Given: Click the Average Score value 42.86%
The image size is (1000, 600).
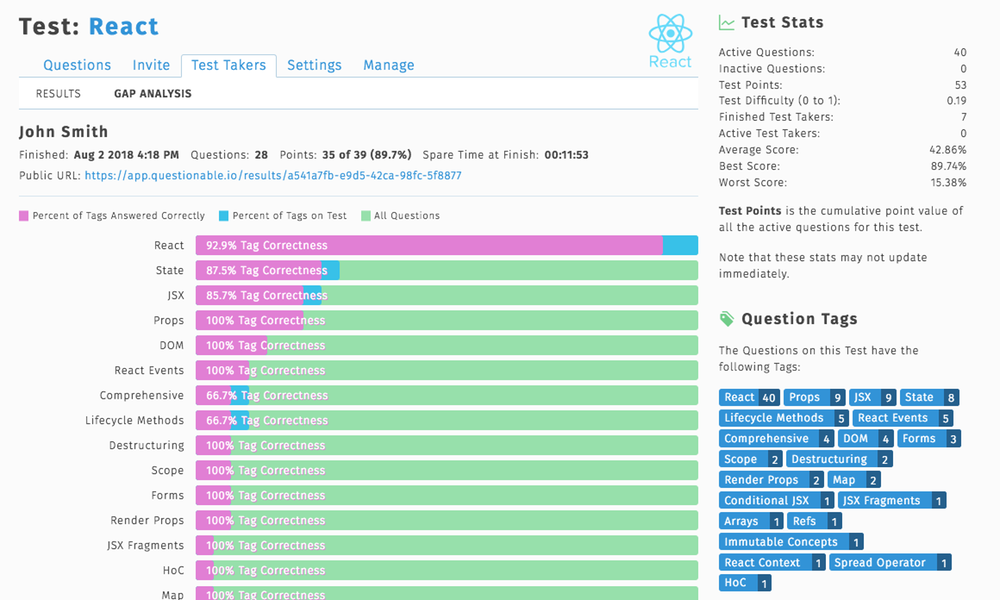Looking at the screenshot, I should click(947, 150).
